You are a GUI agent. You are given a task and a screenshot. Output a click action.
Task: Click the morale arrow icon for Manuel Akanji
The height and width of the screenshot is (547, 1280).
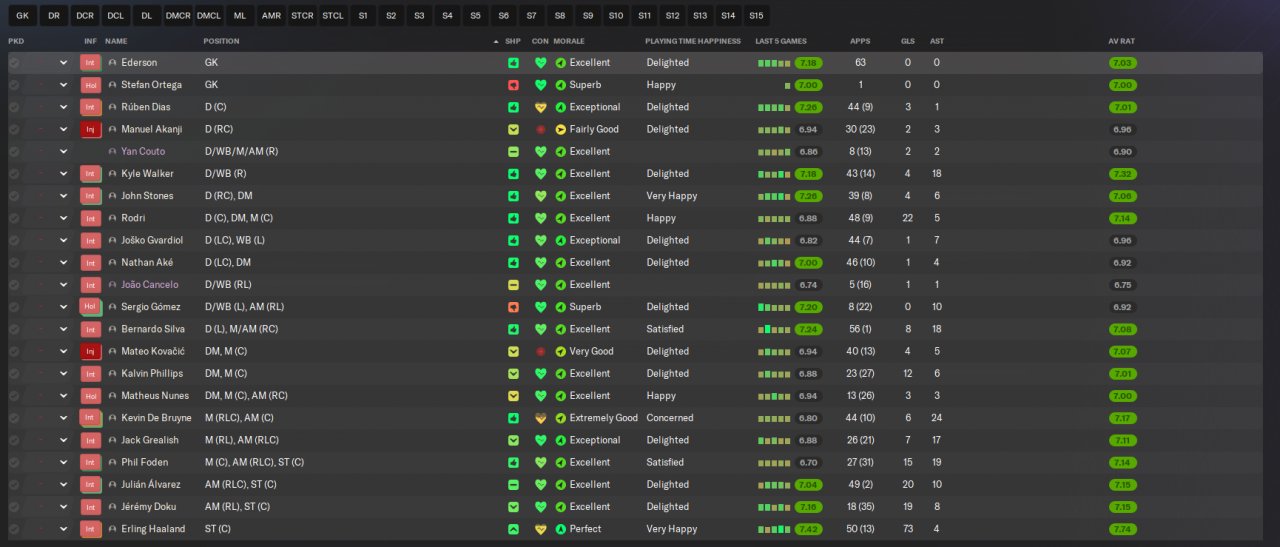pos(561,129)
